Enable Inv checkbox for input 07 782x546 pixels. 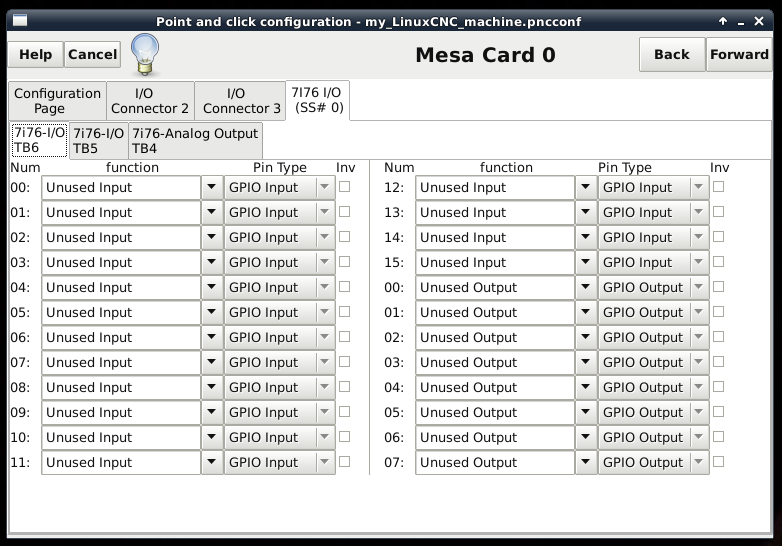coord(344,362)
